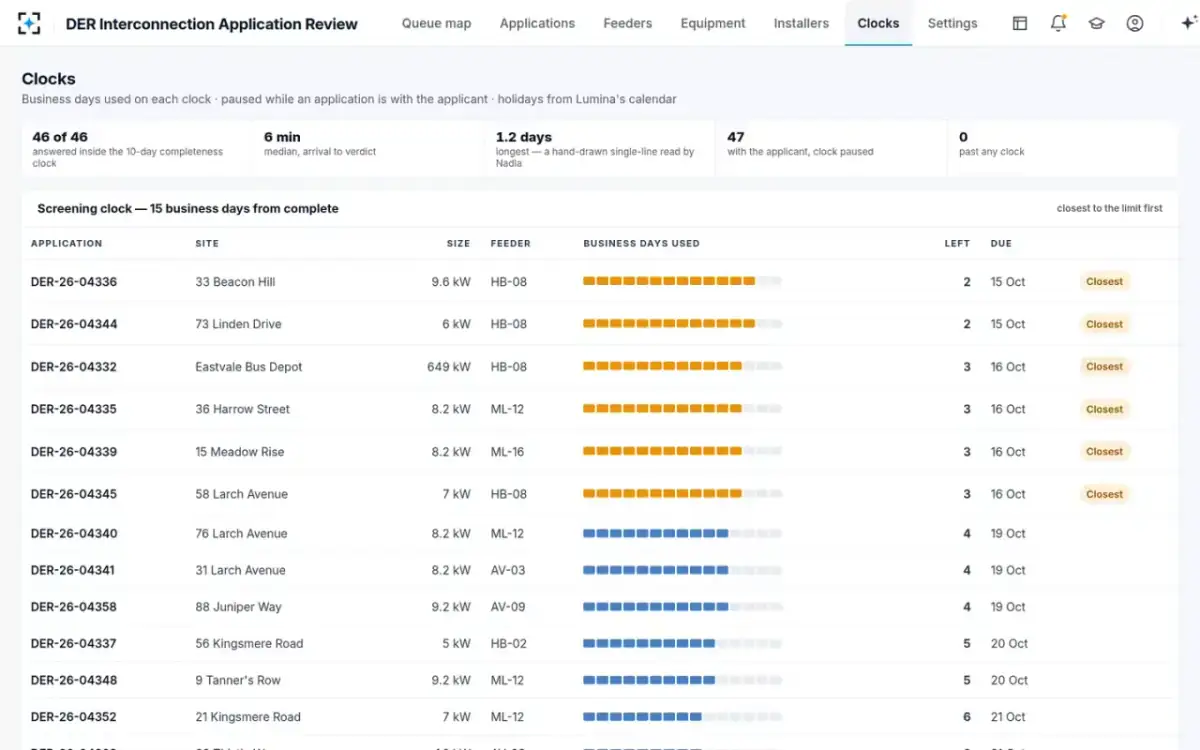Viewport: 1200px width, 750px height.
Task: Go to the Feeders tab
Action: (628, 23)
